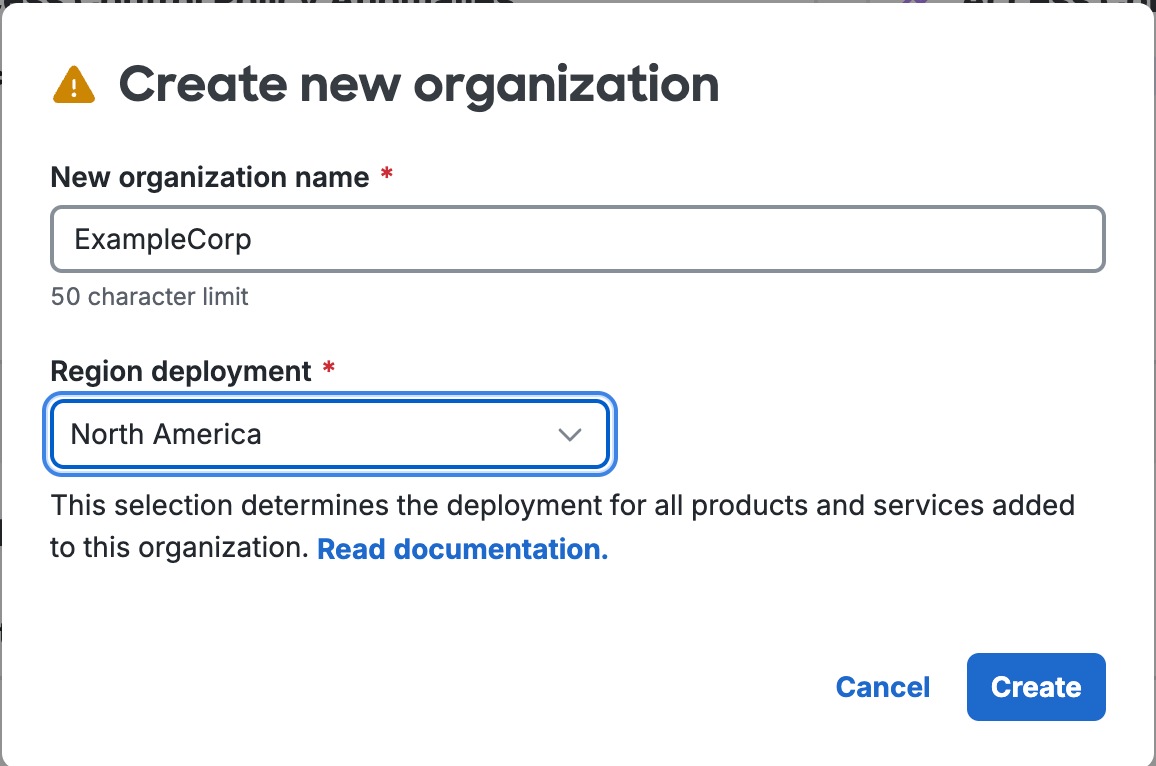Click the word organization in the dialog title
Image resolution: width=1156 pixels, height=766 pixels.
[566, 85]
